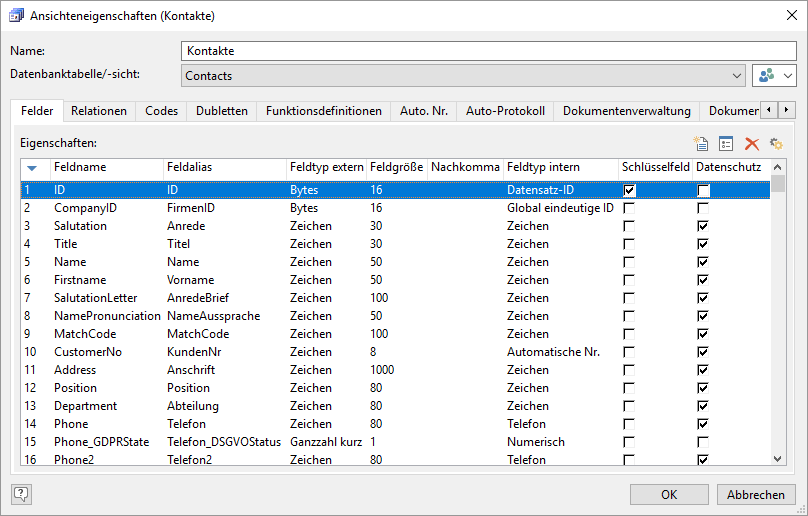Open the people icon view-type dropdown
This screenshot has width=808, height=516.
774,76
